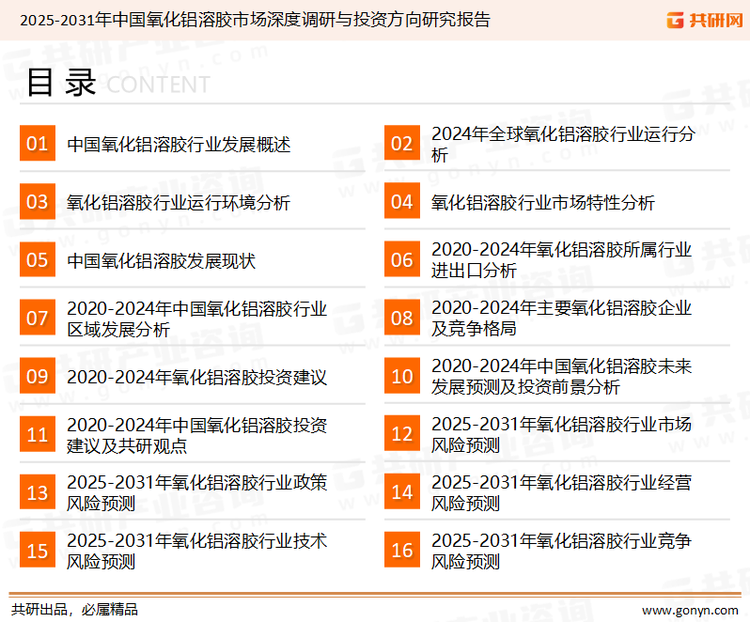The width and height of the screenshot is (750, 622).
Task: Click 共研出品，必属精品 footer slogan
Action: coord(74,608)
